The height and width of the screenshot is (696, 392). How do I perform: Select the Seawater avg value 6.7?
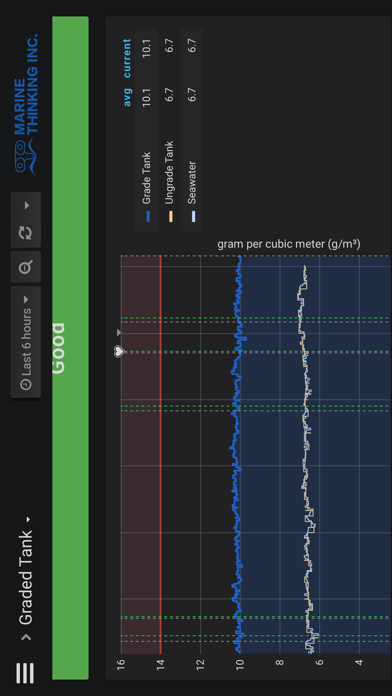(192, 94)
